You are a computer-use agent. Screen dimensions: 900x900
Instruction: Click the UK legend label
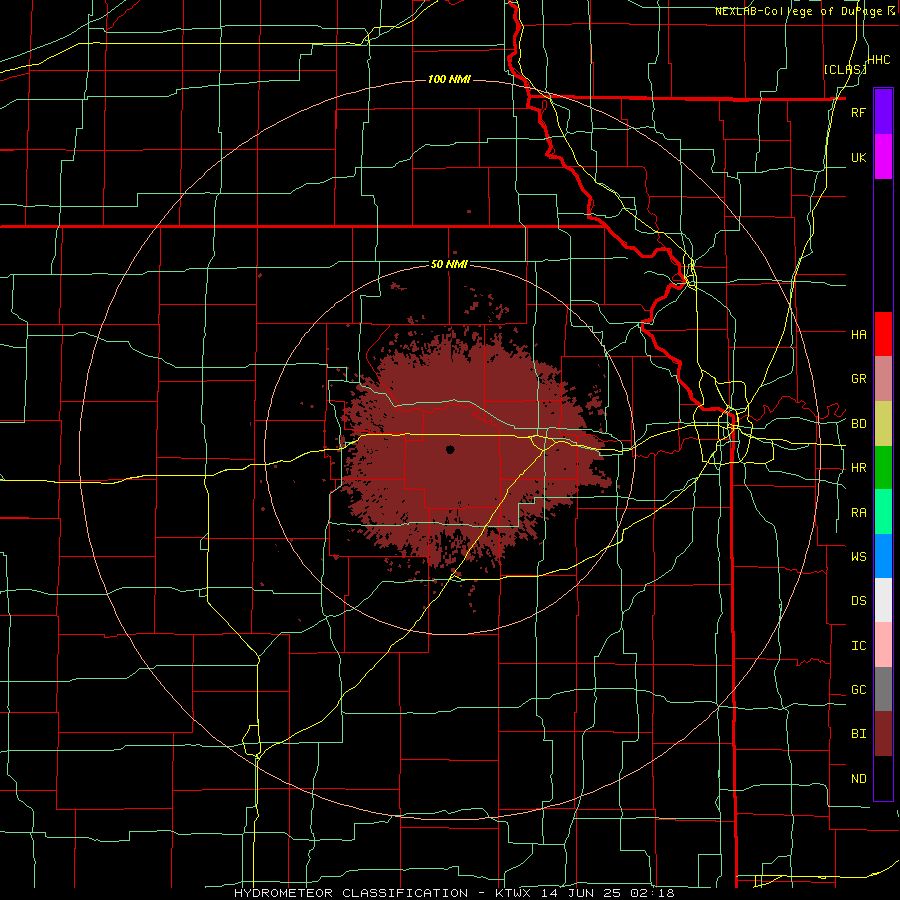point(858,157)
